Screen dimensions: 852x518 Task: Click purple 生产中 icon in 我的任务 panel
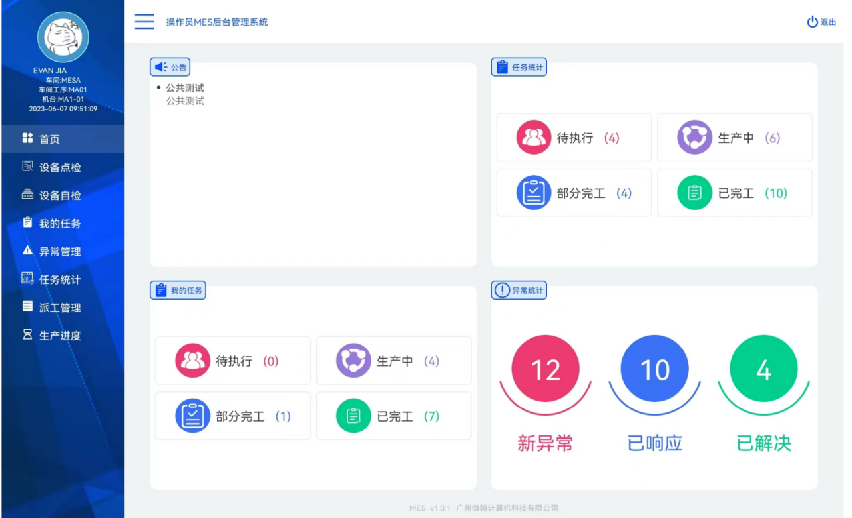click(353, 361)
